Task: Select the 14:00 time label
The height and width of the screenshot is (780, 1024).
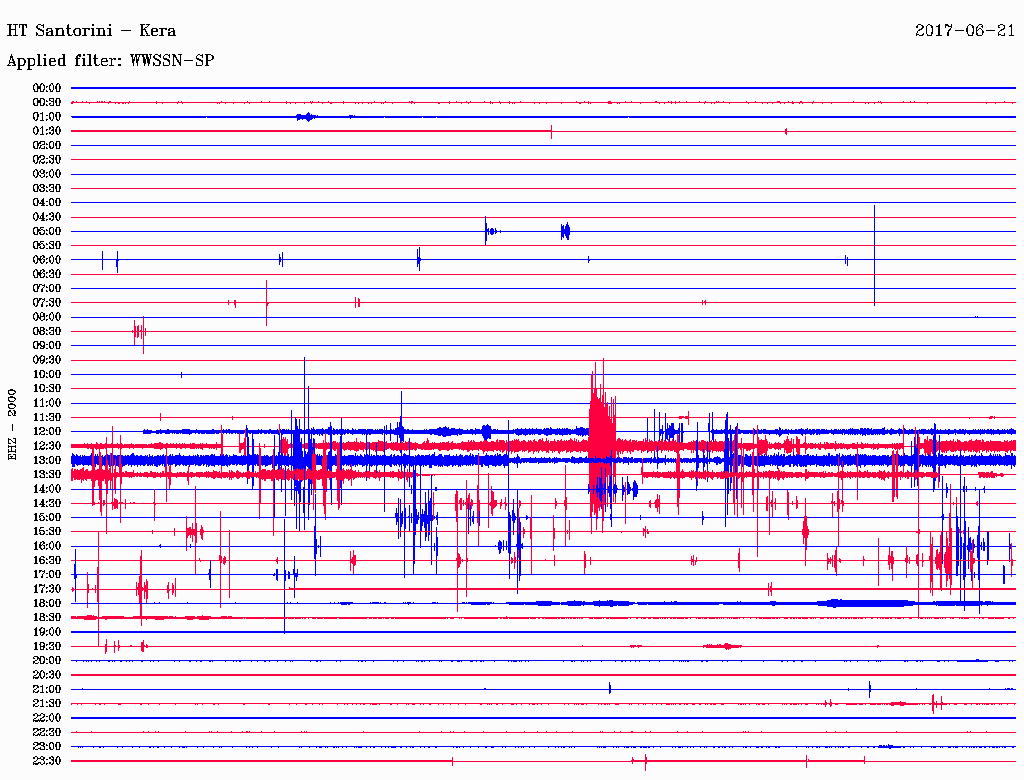Action: coord(46,489)
